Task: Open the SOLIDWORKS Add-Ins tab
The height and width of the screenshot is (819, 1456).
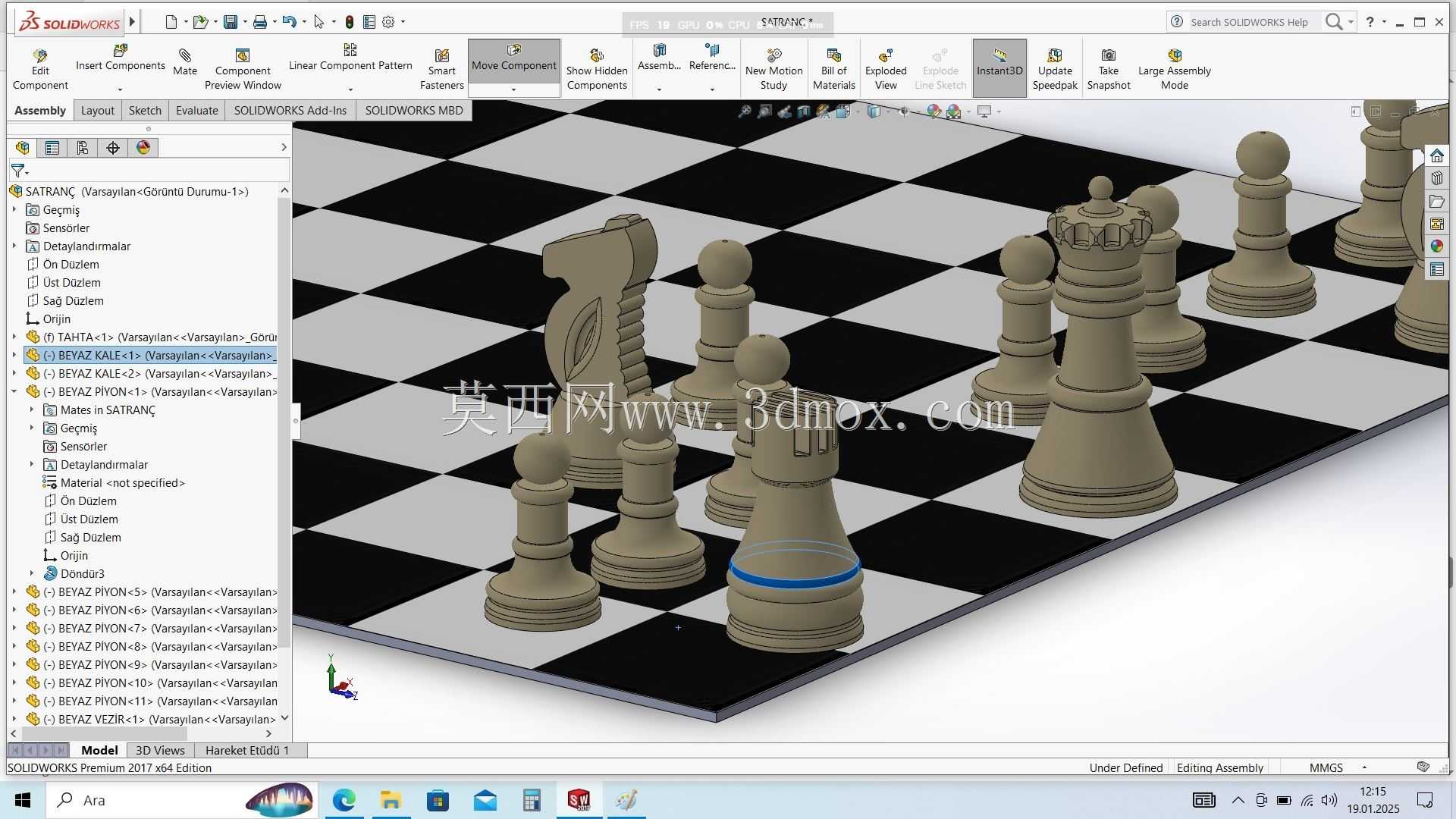Action: tap(290, 111)
